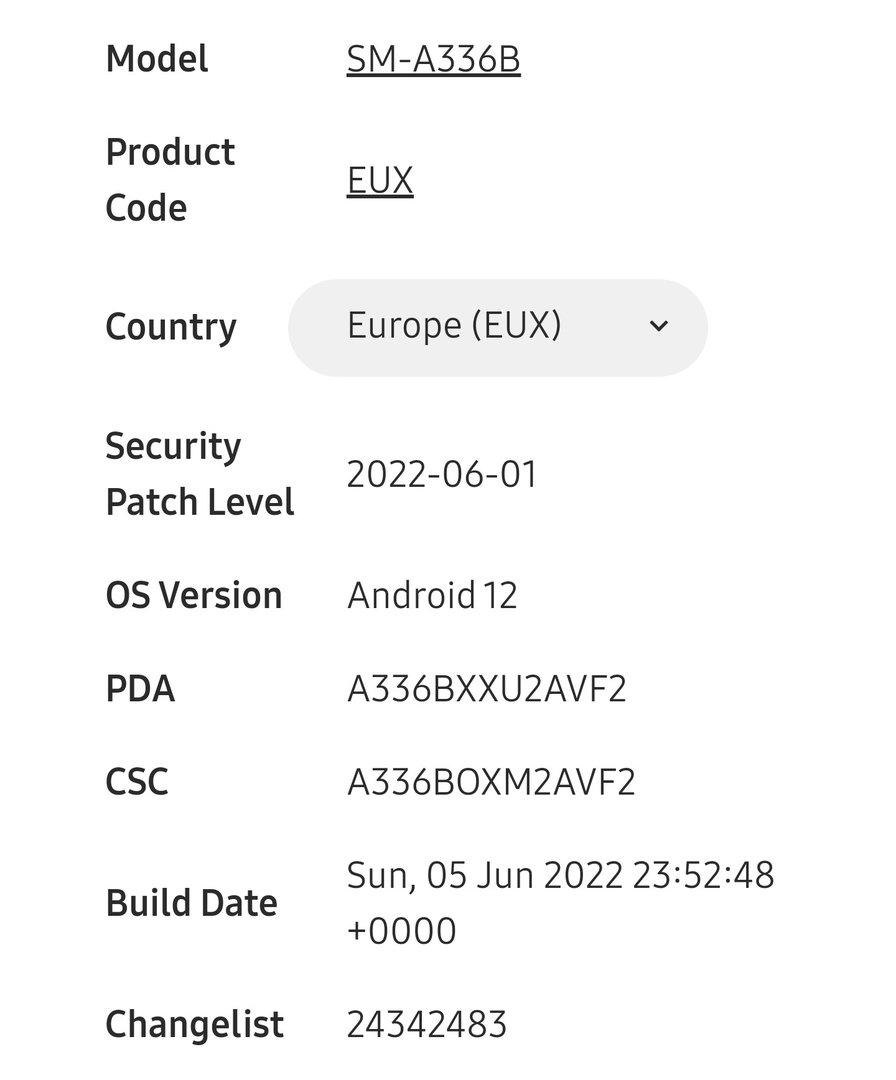Open the Europe (EUX) country dropdown
The width and height of the screenshot is (896, 1080).
[x=497, y=327]
